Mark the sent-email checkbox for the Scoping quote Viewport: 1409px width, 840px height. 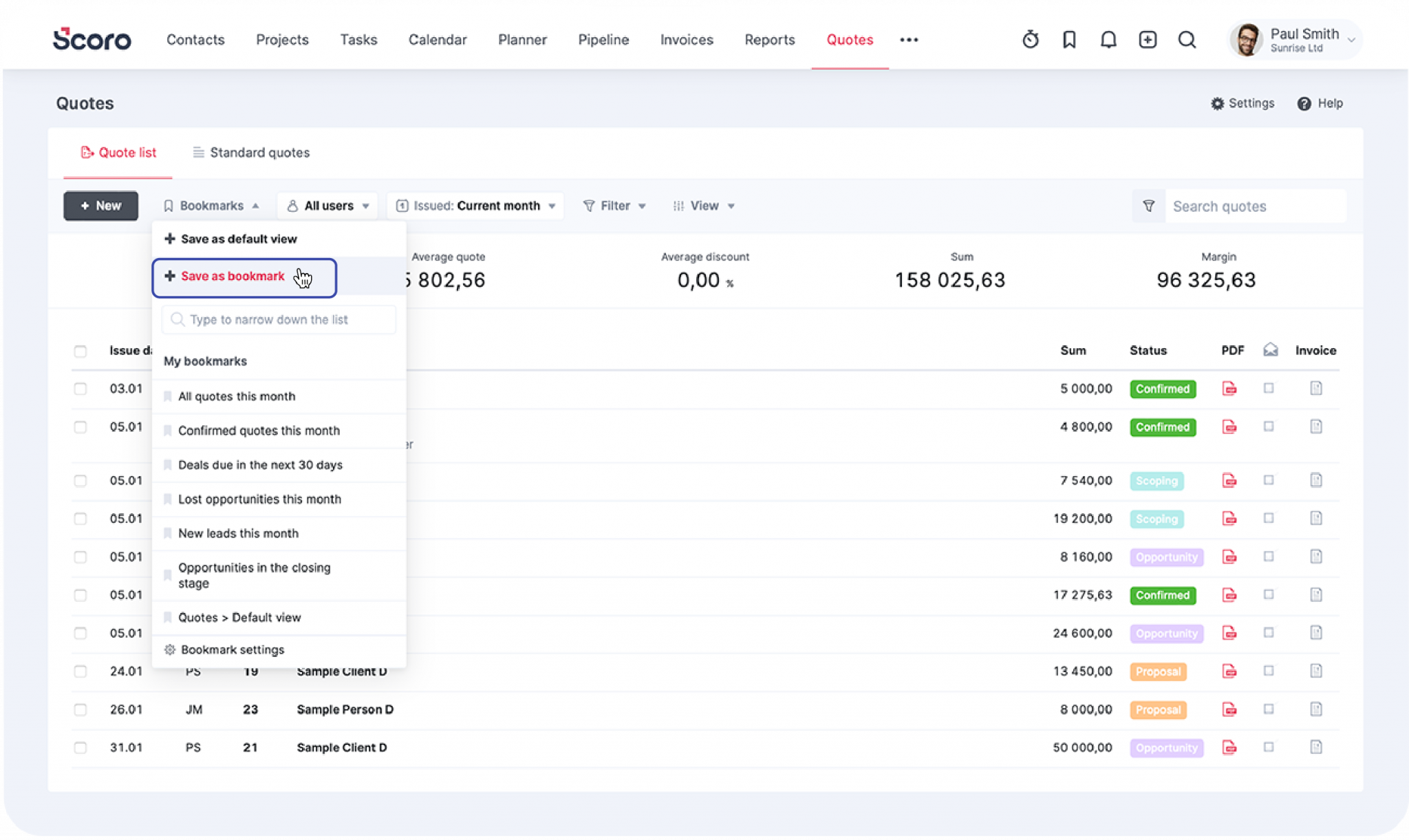point(1268,481)
